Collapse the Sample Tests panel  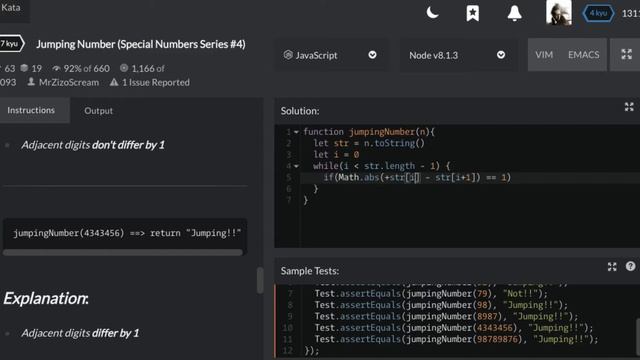click(x=612, y=267)
